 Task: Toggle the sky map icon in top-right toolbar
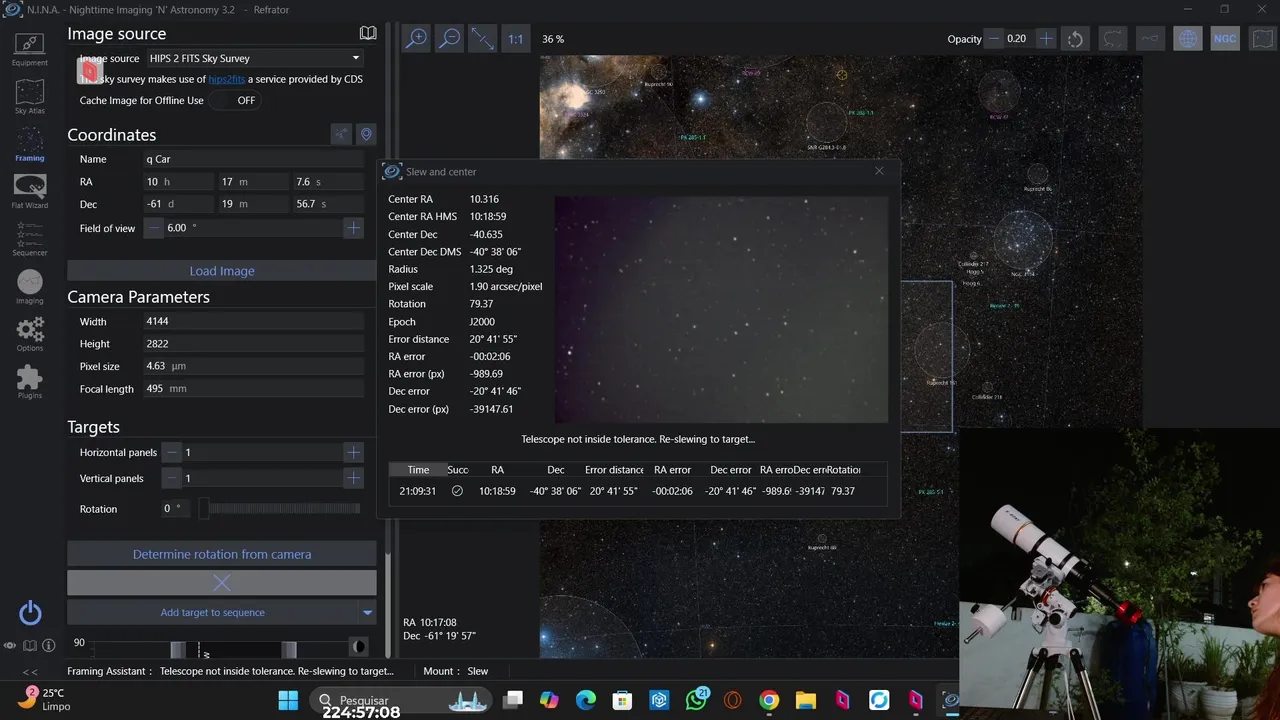tap(1263, 39)
